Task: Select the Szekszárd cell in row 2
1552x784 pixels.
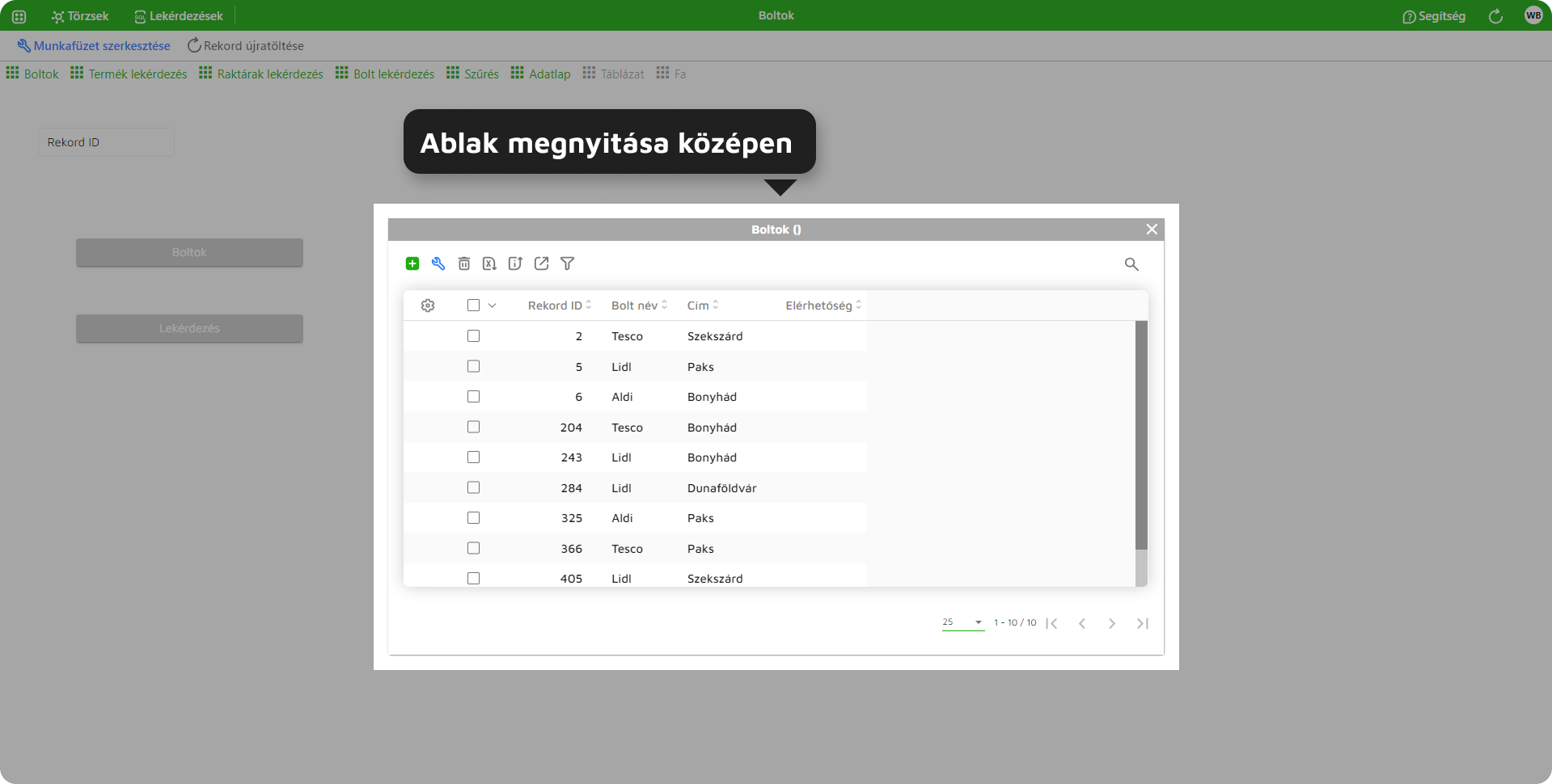Action: [x=715, y=336]
